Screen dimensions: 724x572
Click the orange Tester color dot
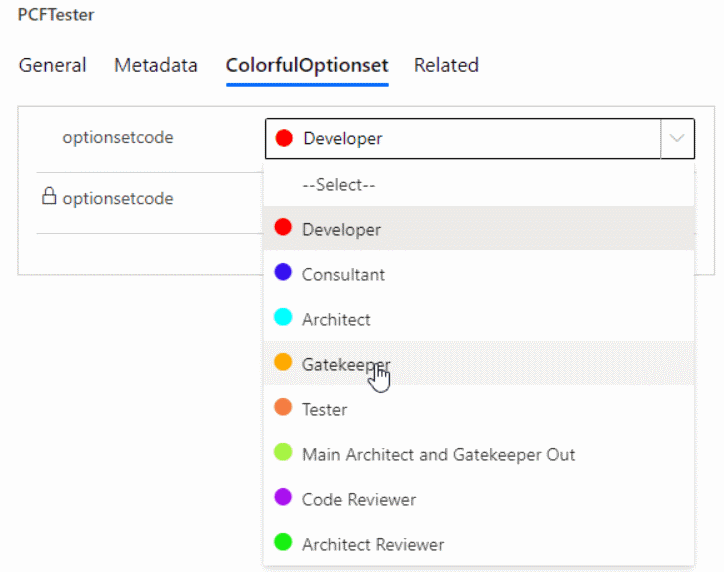coord(283,407)
